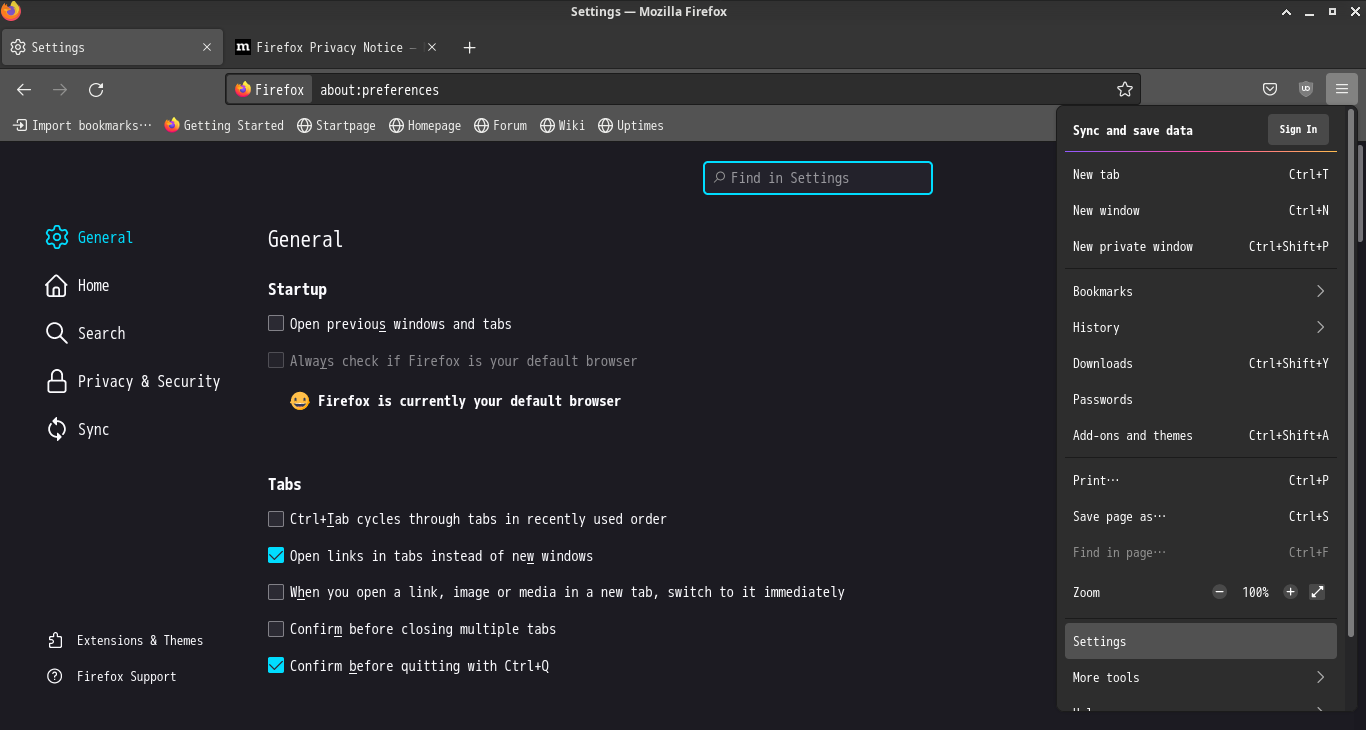Image resolution: width=1366 pixels, height=730 pixels.
Task: Zoom out with the minus icon
Action: 1220,592
